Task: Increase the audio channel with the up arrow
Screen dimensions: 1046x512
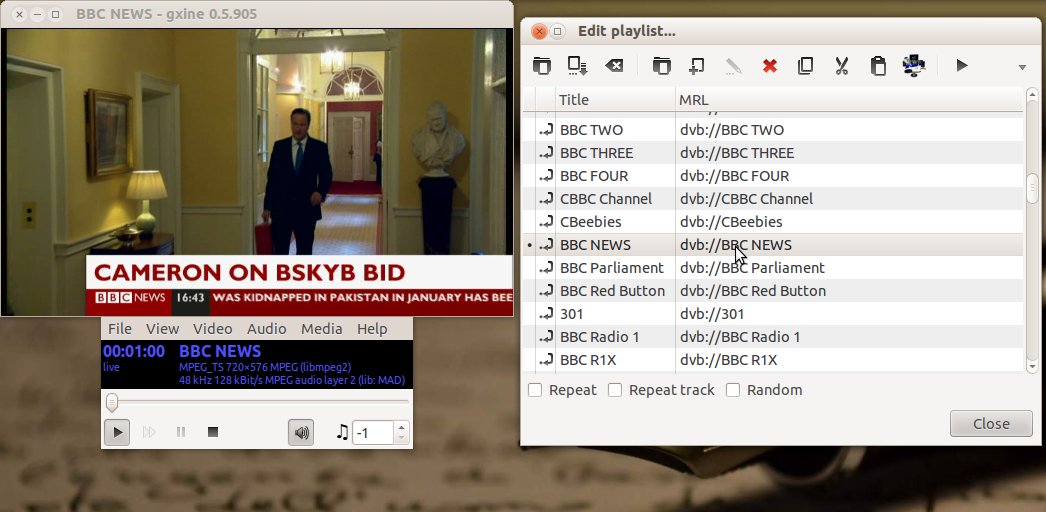Action: pyautogui.click(x=401, y=427)
